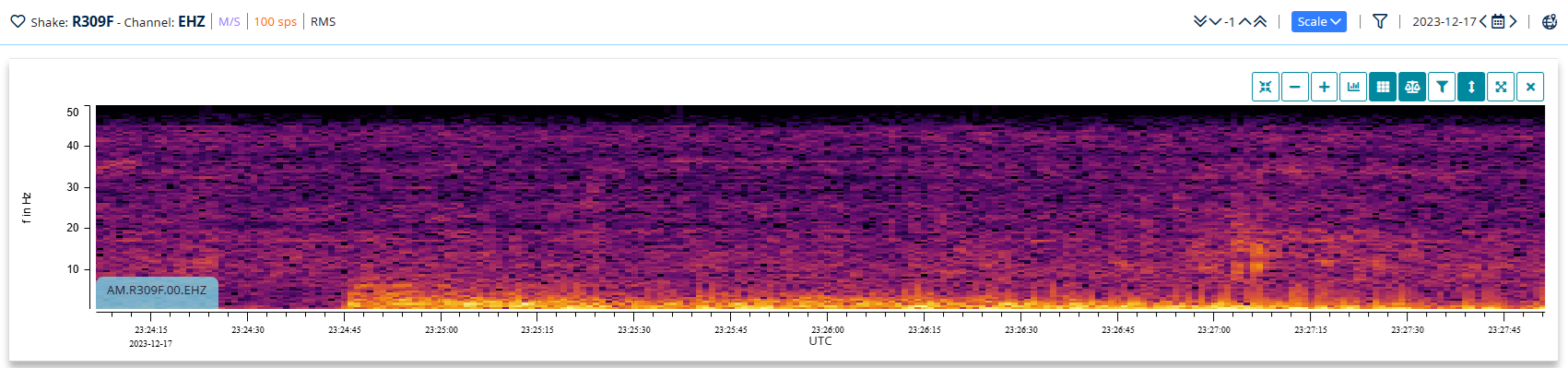
Task: Click the compress arrows chart button
Action: pyautogui.click(x=1266, y=87)
